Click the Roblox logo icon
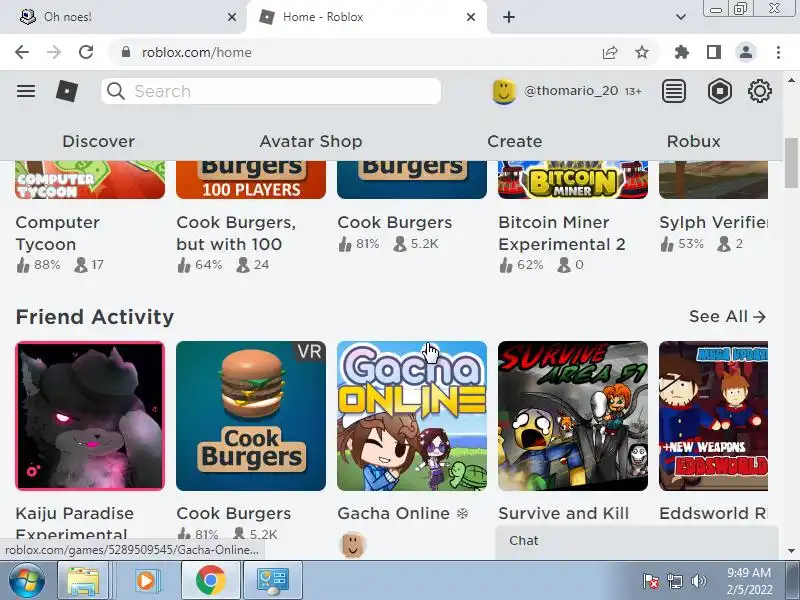This screenshot has height=600, width=800. pos(67,91)
